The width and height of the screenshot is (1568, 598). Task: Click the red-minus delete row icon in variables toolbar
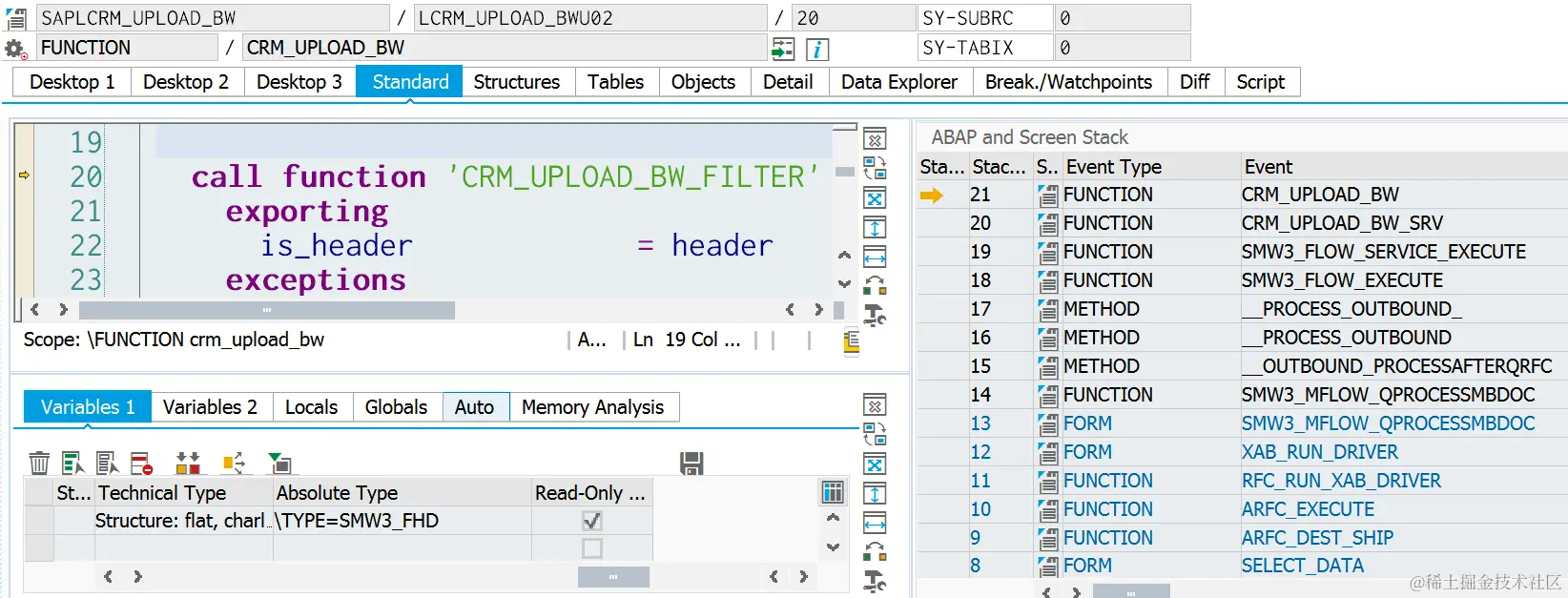(142, 464)
